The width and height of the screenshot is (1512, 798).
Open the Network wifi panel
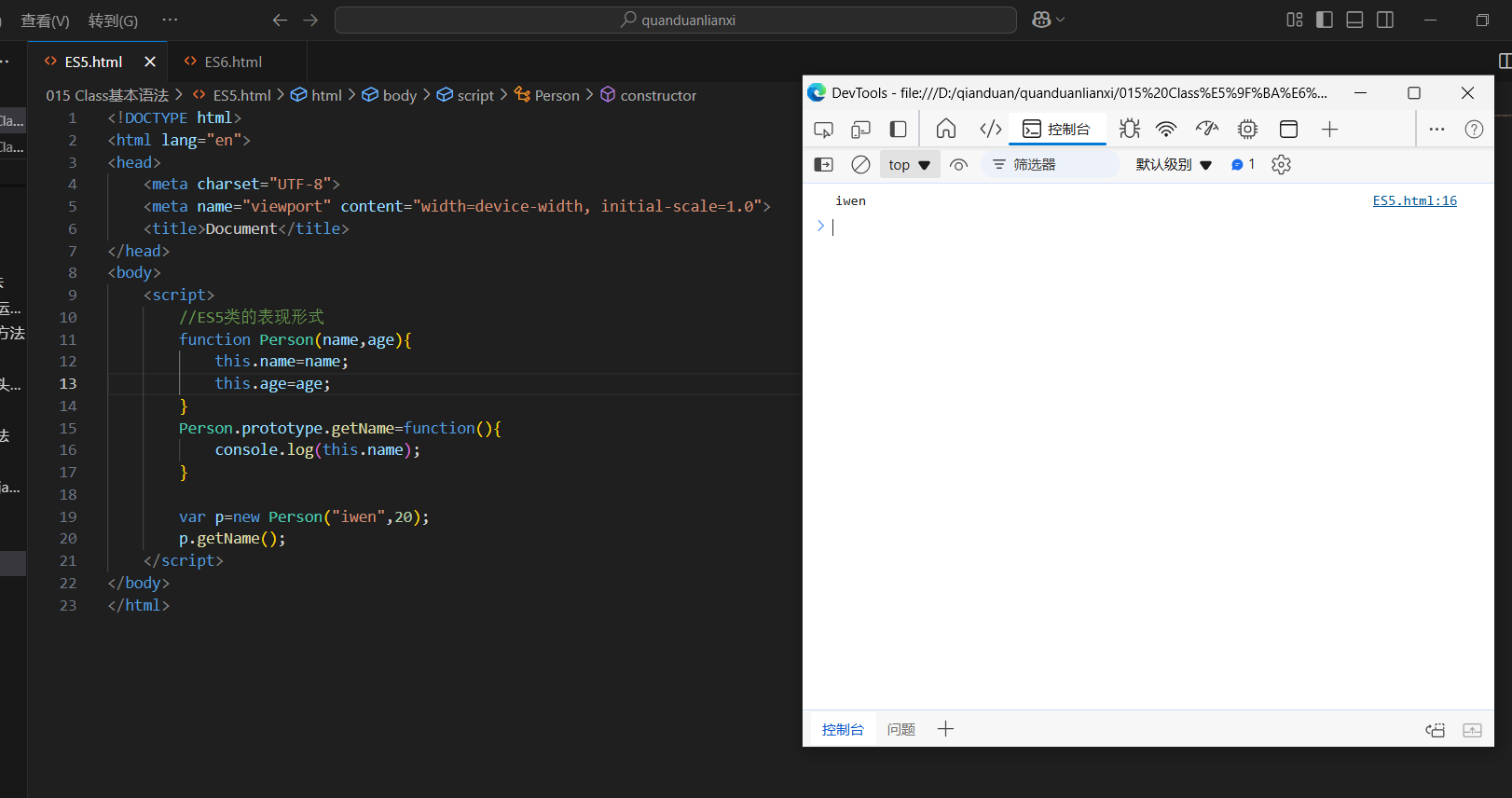point(1166,129)
